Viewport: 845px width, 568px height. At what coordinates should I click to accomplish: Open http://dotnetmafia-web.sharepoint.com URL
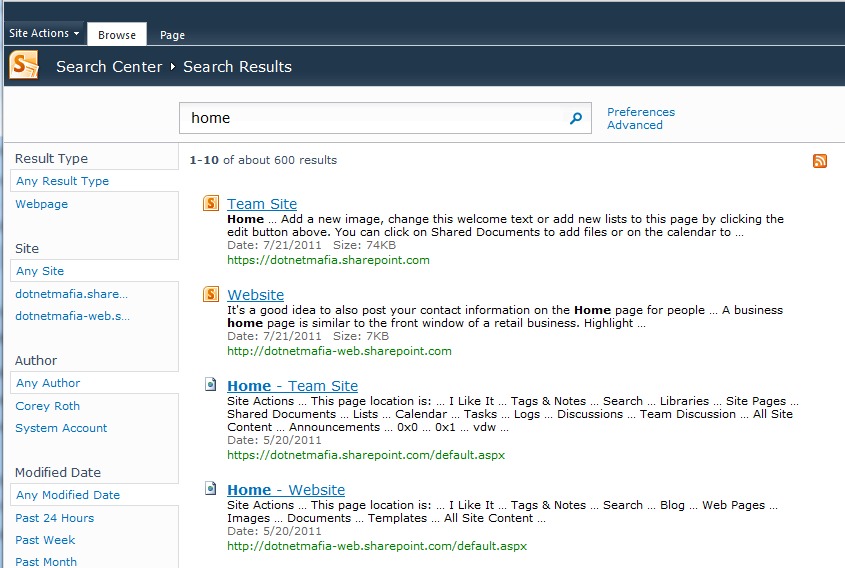(340, 351)
